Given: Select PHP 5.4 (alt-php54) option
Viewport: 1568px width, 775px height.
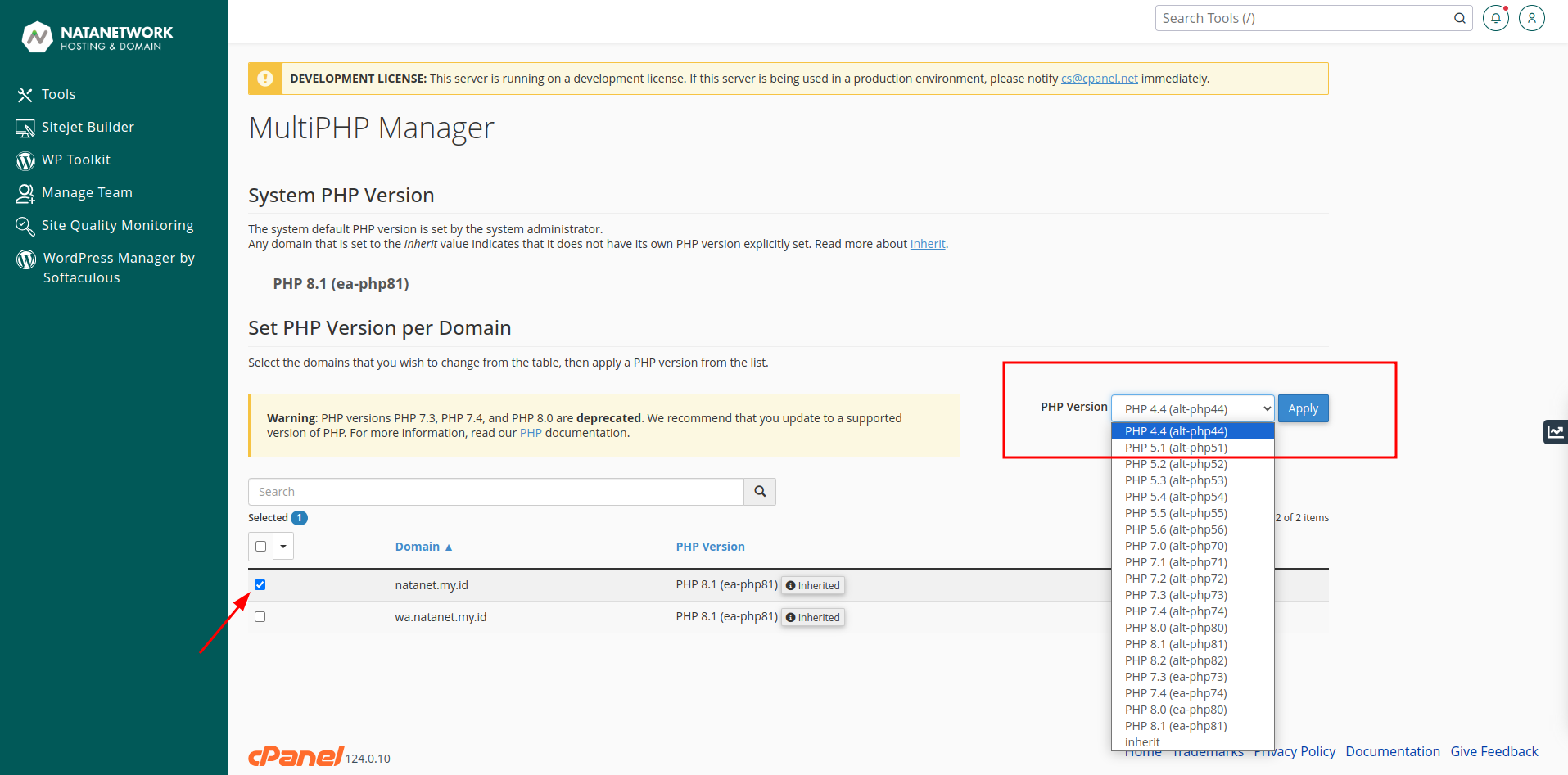Looking at the screenshot, I should coord(1192,497).
